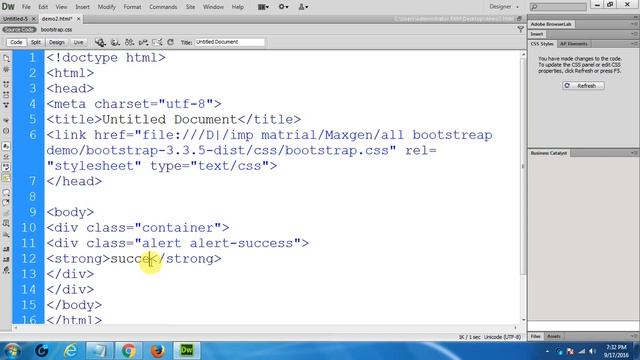Open Google Chrome from the taskbar
This screenshot has height=360, width=640.
tap(129, 350)
